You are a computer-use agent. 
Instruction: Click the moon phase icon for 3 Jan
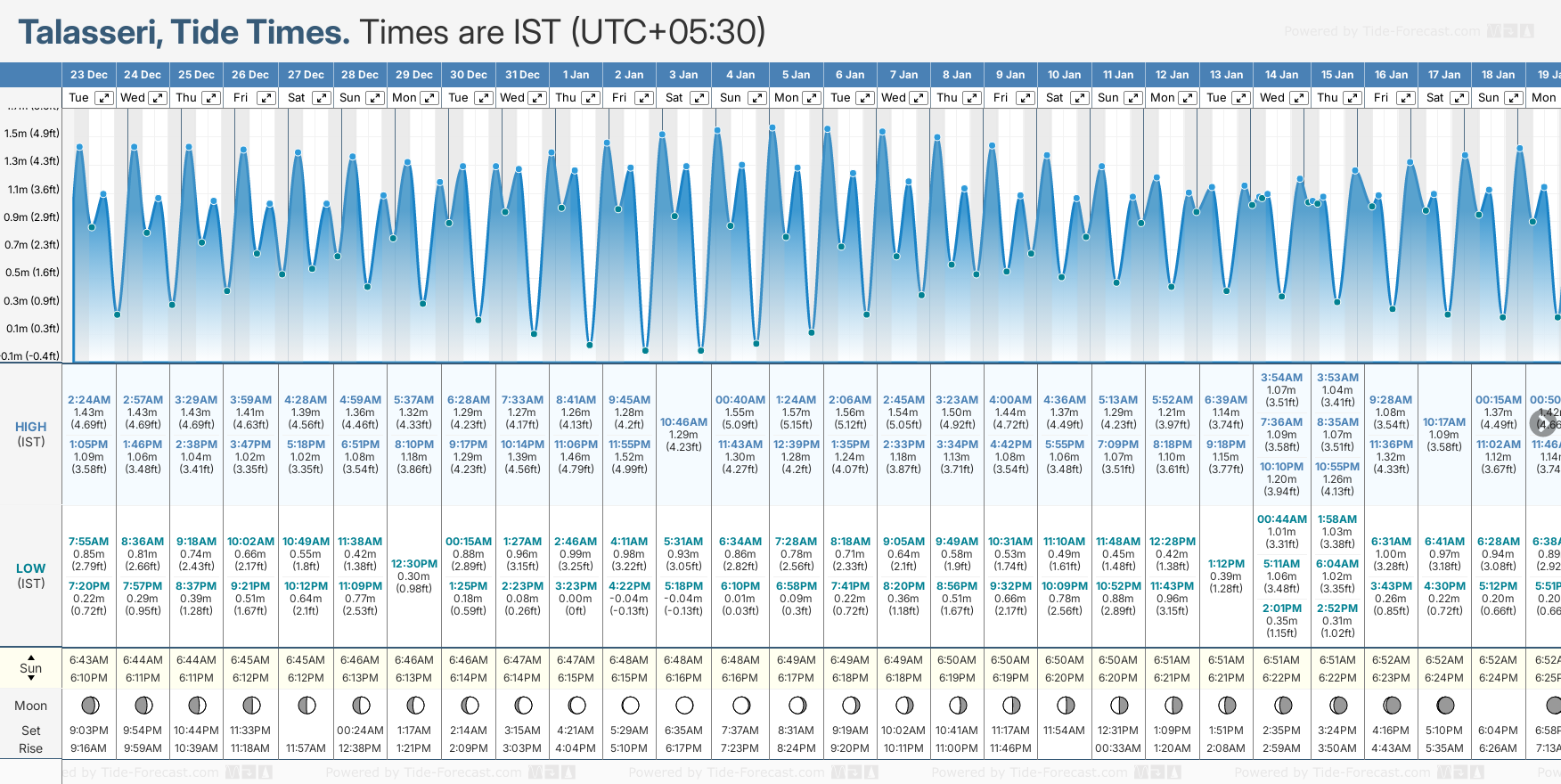click(x=684, y=706)
